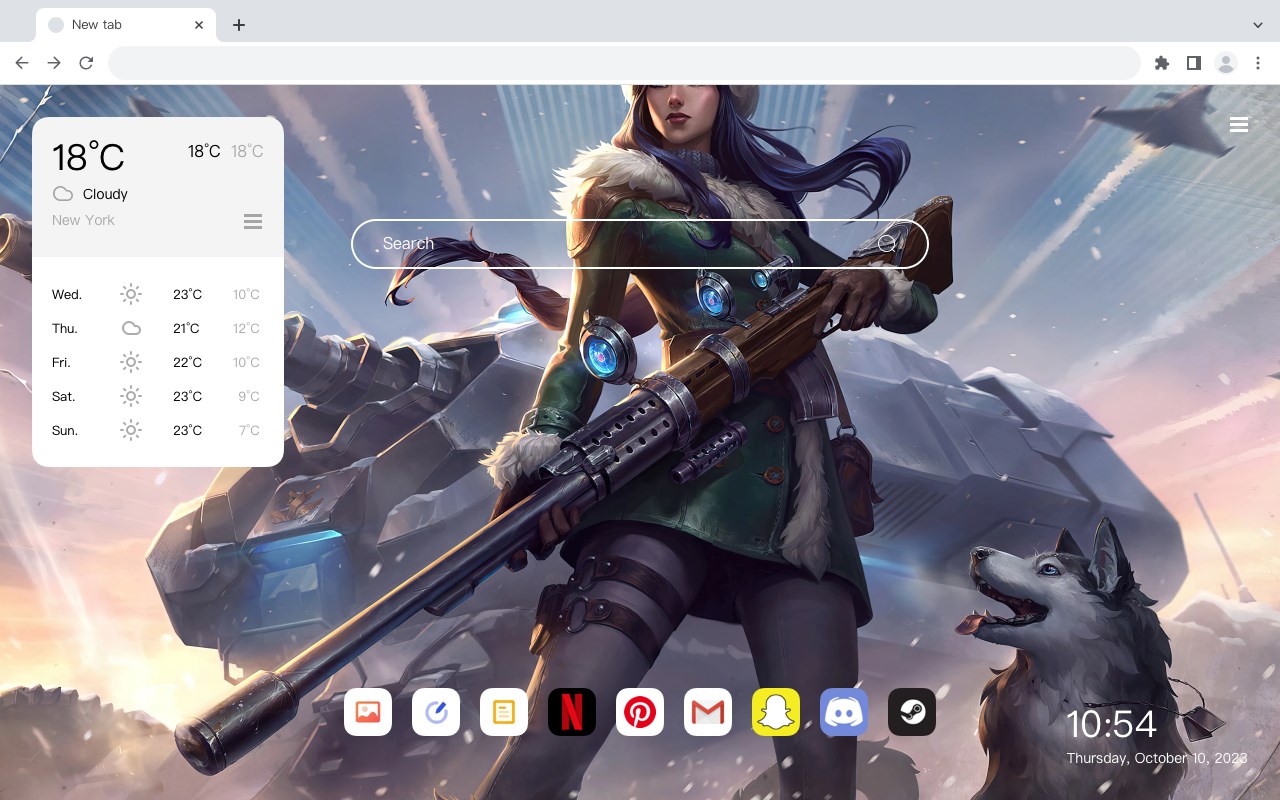Viewport: 1280px width, 800px height.
Task: Click the search magnifier icon
Action: [x=887, y=244]
